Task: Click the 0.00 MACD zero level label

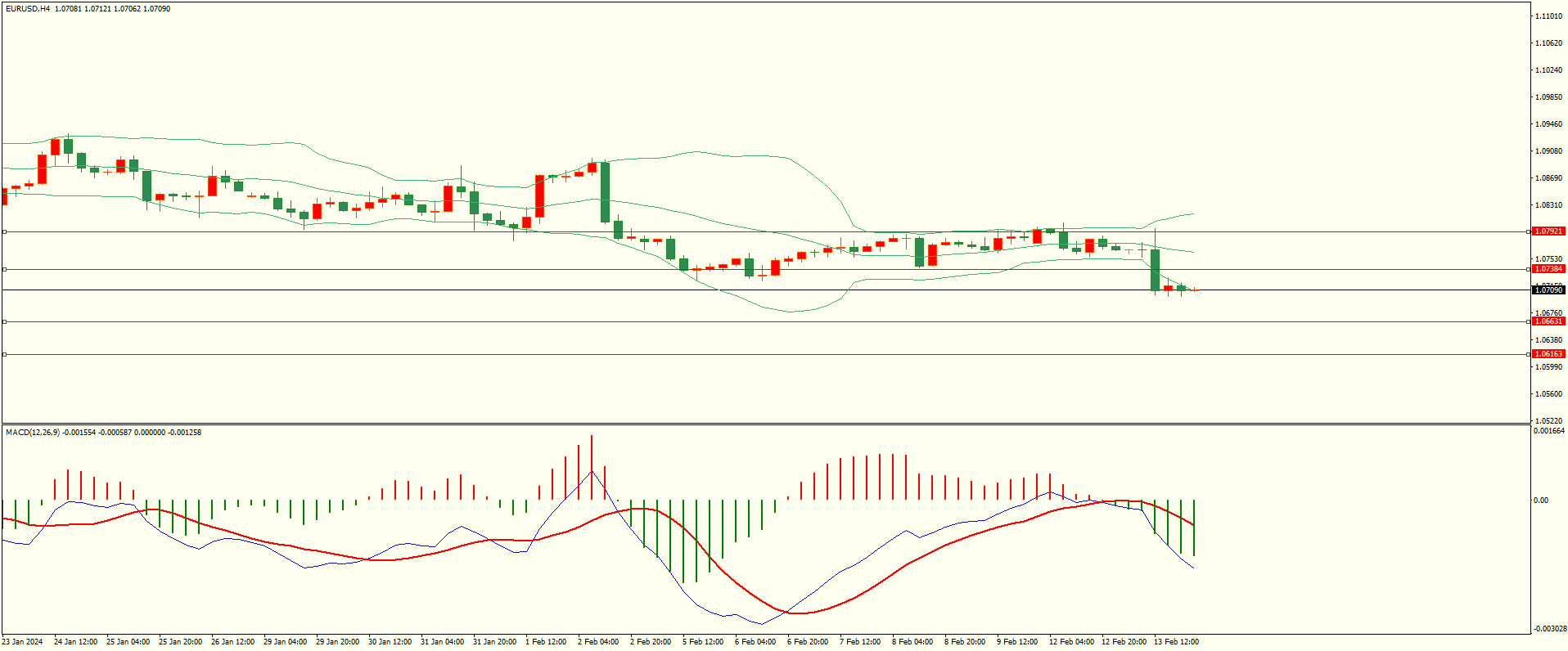Action: click(1541, 501)
